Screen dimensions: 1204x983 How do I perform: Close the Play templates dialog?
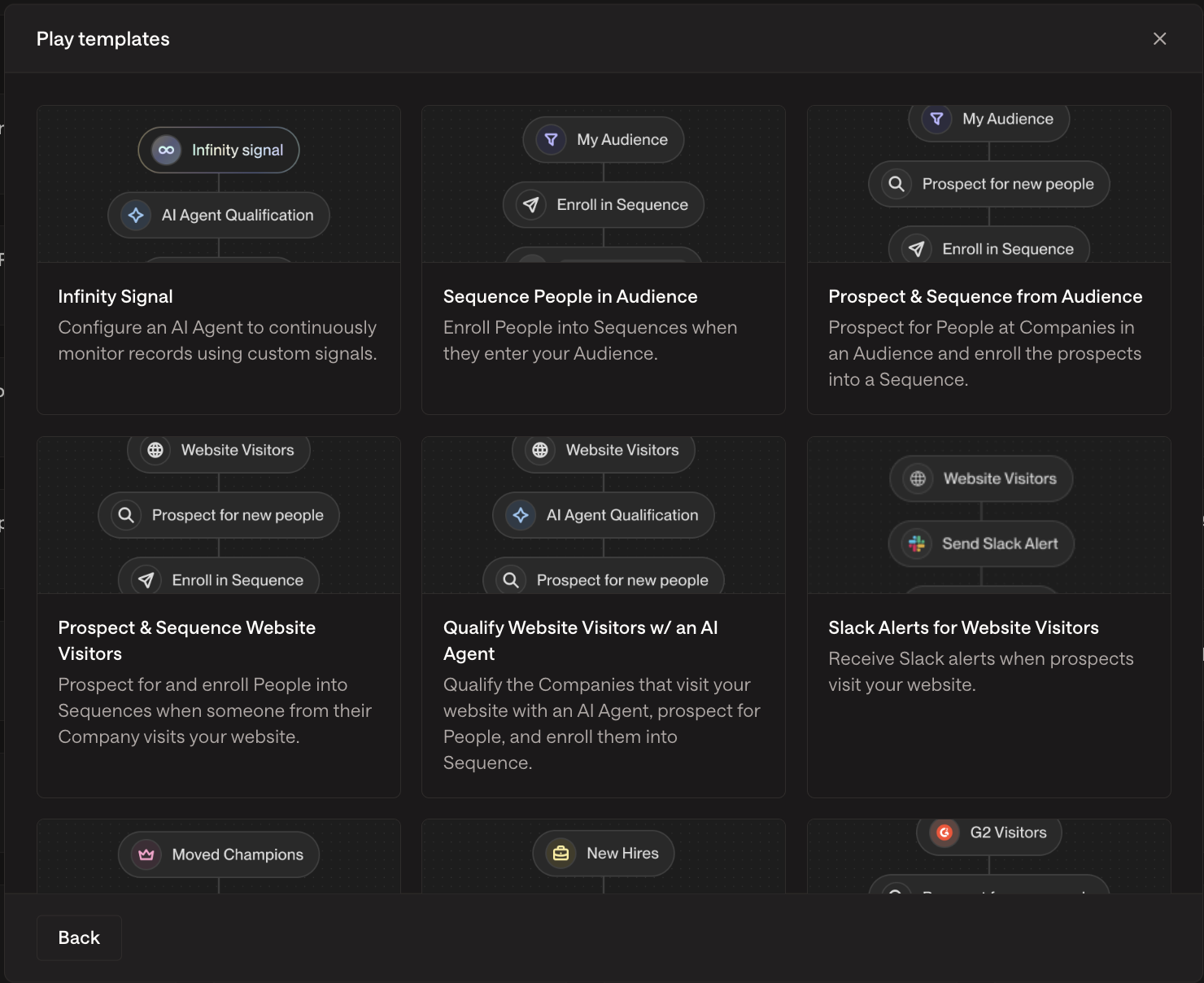(1159, 38)
